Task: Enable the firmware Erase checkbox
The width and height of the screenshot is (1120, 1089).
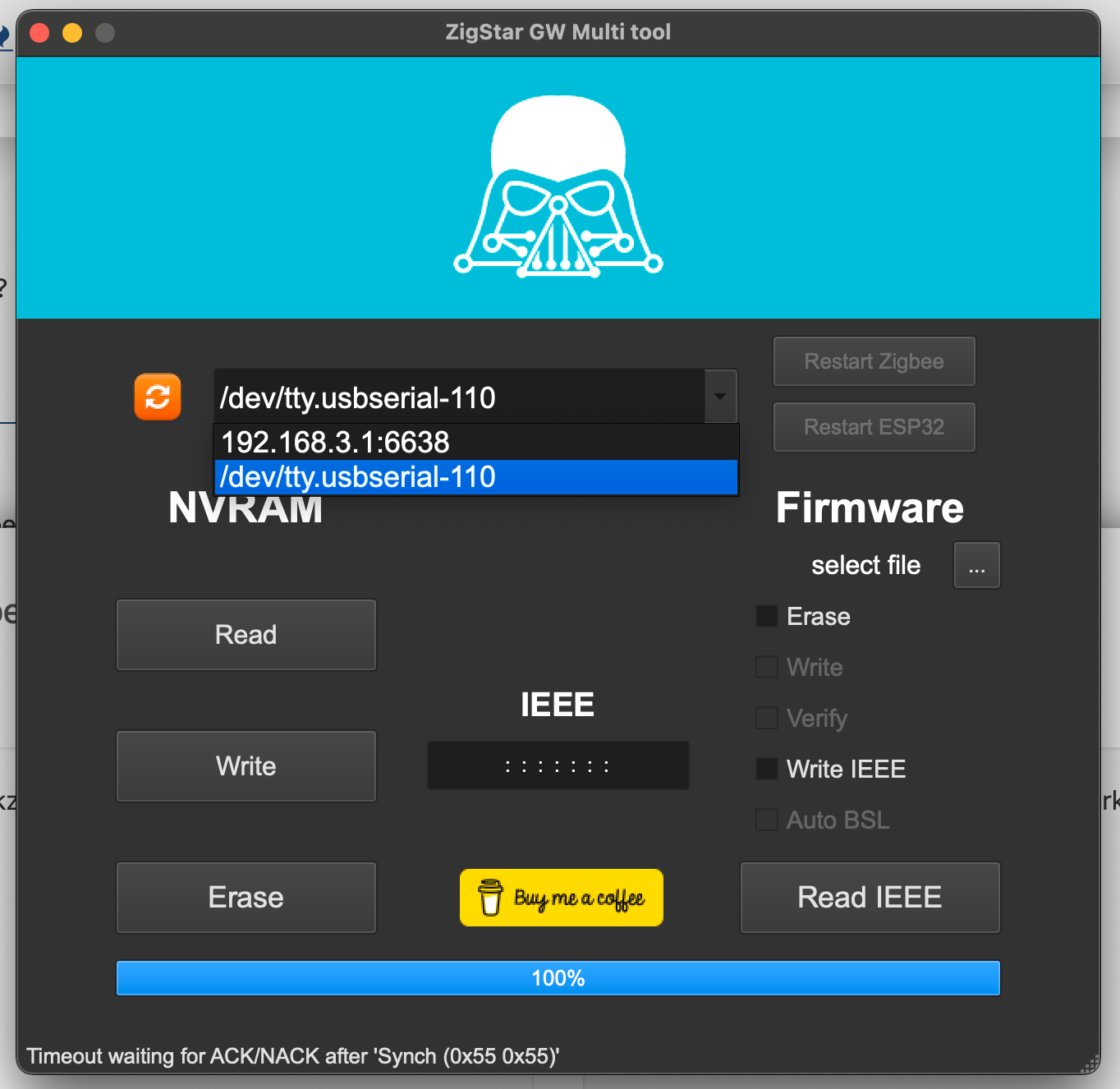Action: click(767, 616)
